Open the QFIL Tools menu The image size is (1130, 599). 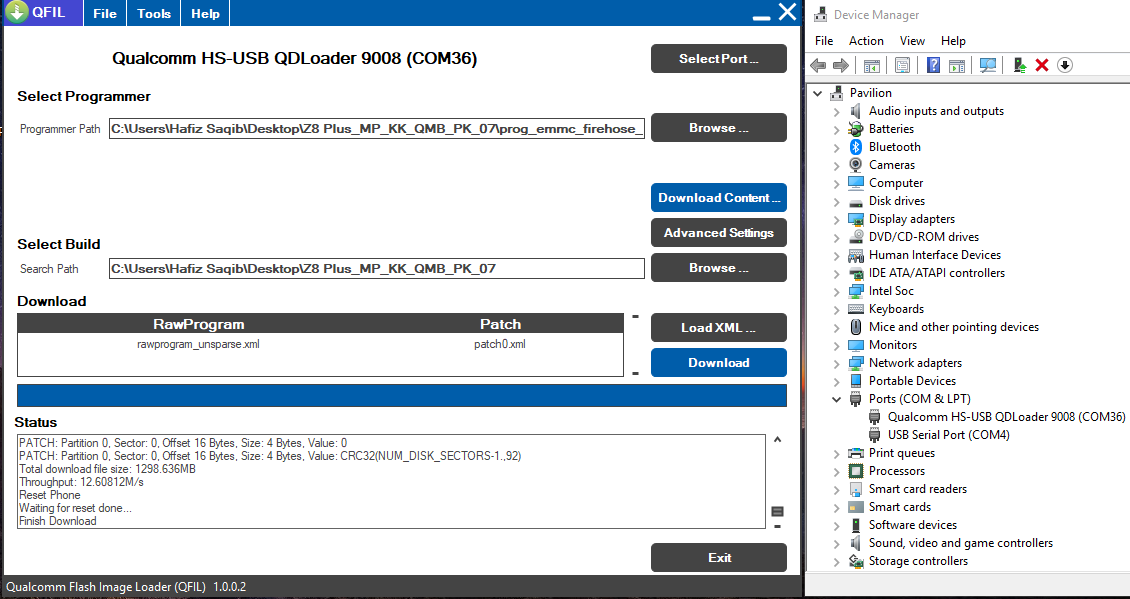(x=154, y=14)
